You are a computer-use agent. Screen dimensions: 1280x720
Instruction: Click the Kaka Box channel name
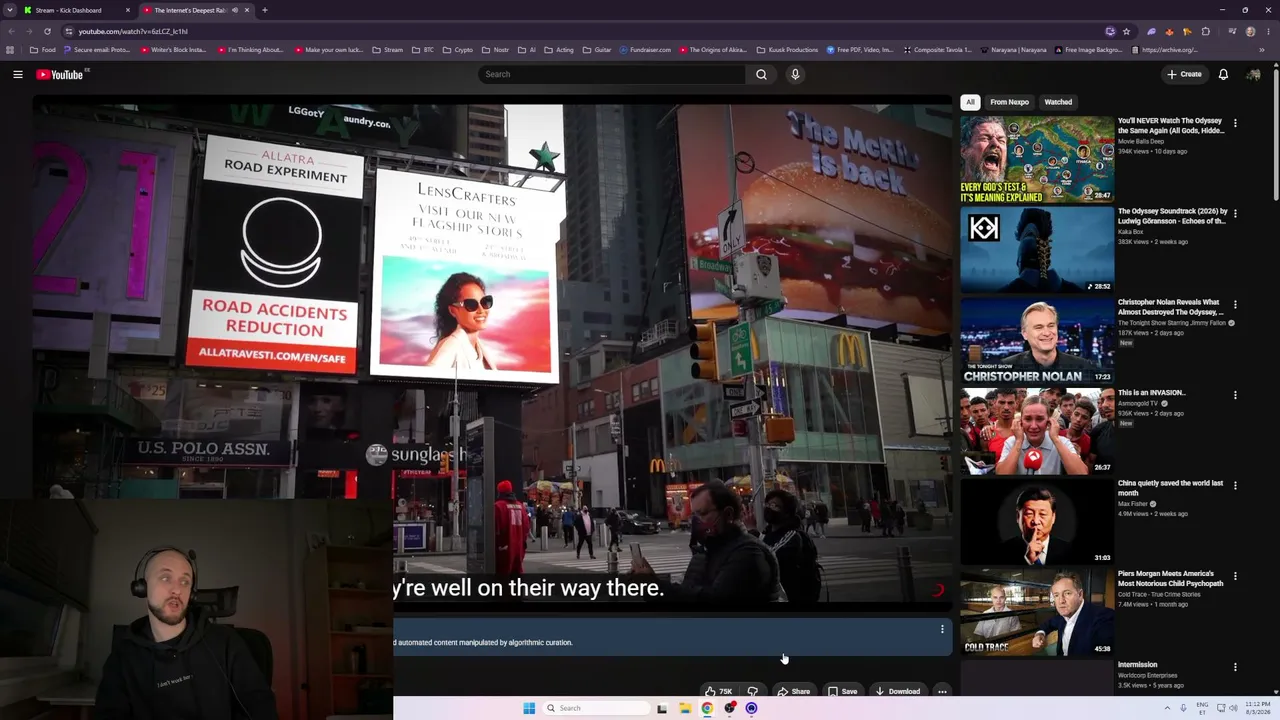[1131, 232]
